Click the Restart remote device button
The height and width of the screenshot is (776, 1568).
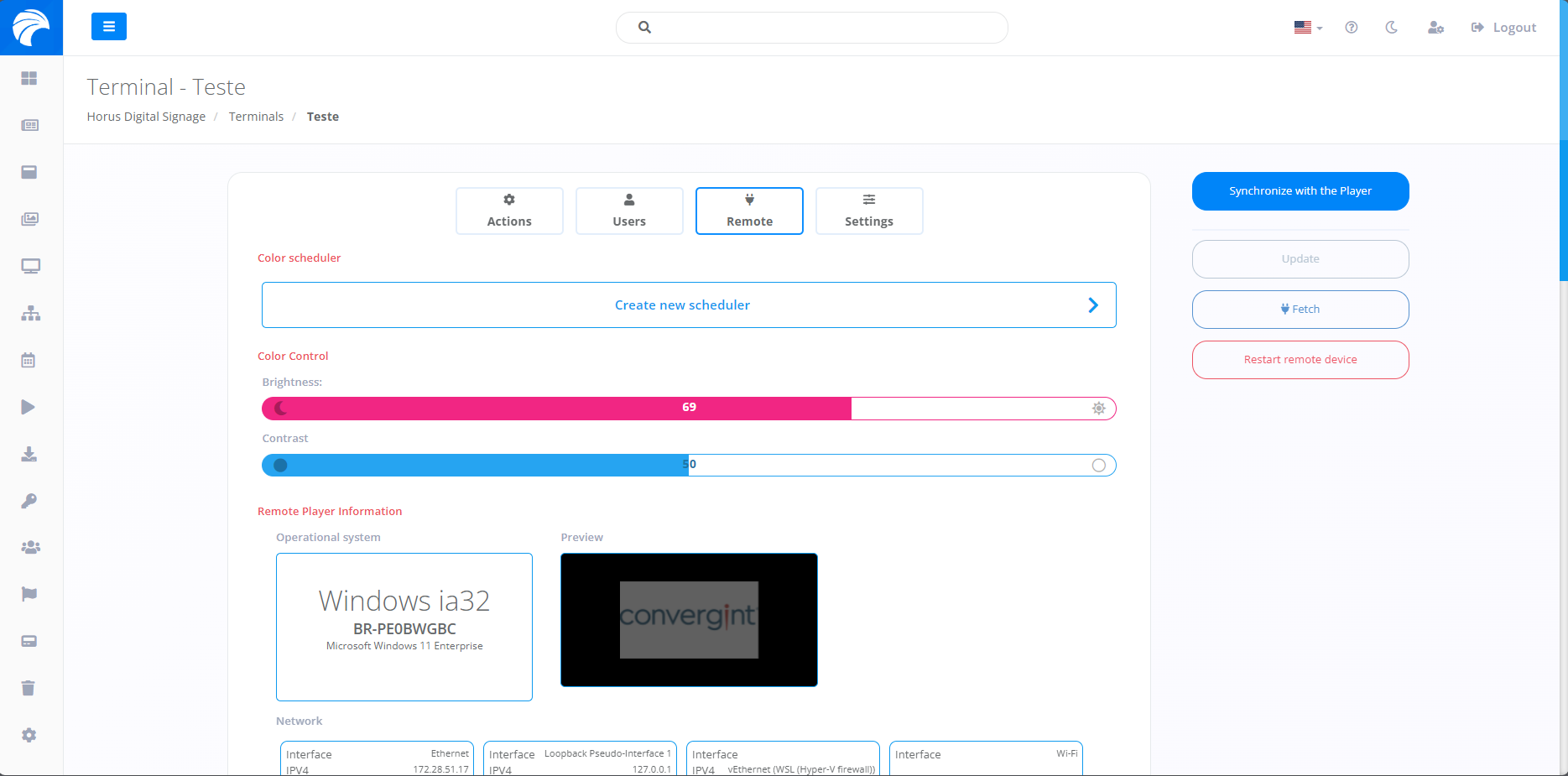[x=1300, y=360]
